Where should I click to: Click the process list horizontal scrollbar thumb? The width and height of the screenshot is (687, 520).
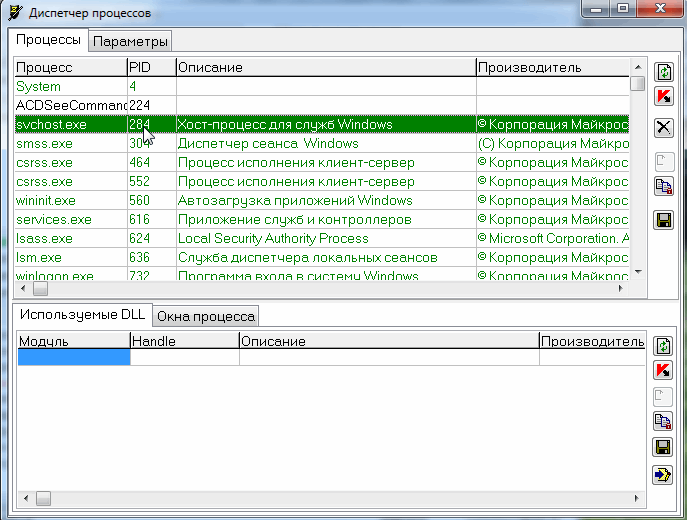click(x=40, y=288)
